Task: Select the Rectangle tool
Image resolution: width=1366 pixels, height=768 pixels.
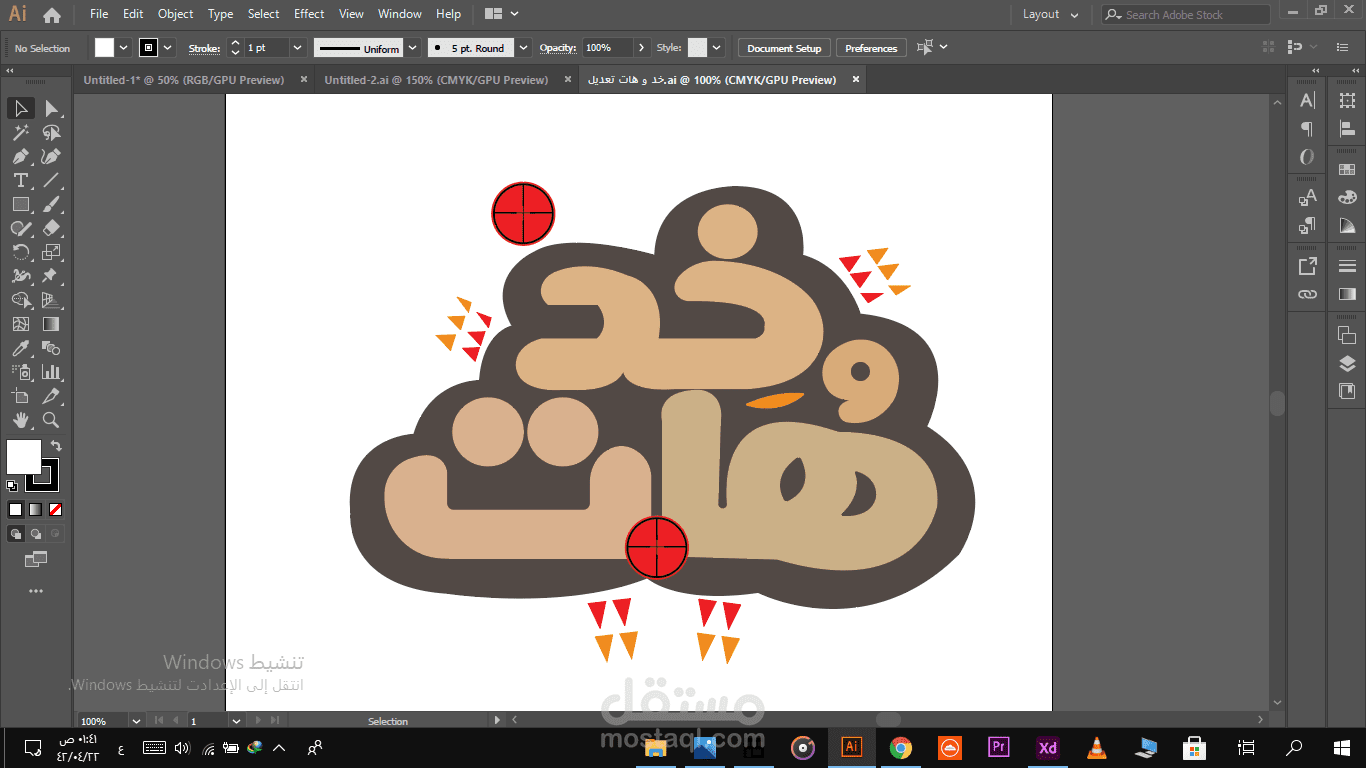Action: [19, 202]
